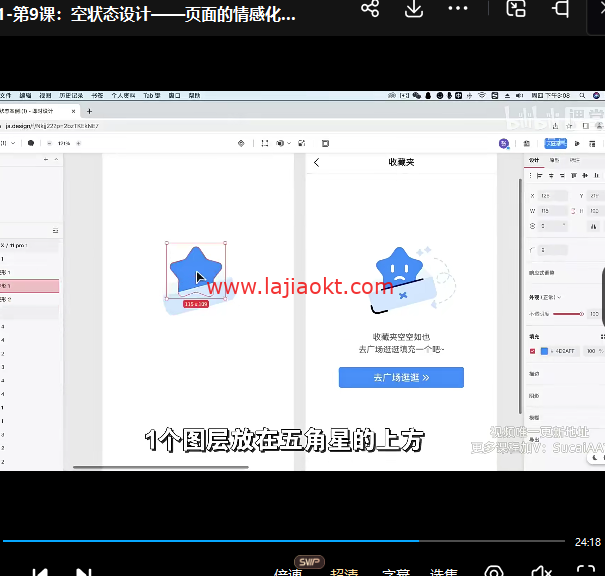Open the video quality selector labeled 超清
605x576 pixels.
[344, 572]
